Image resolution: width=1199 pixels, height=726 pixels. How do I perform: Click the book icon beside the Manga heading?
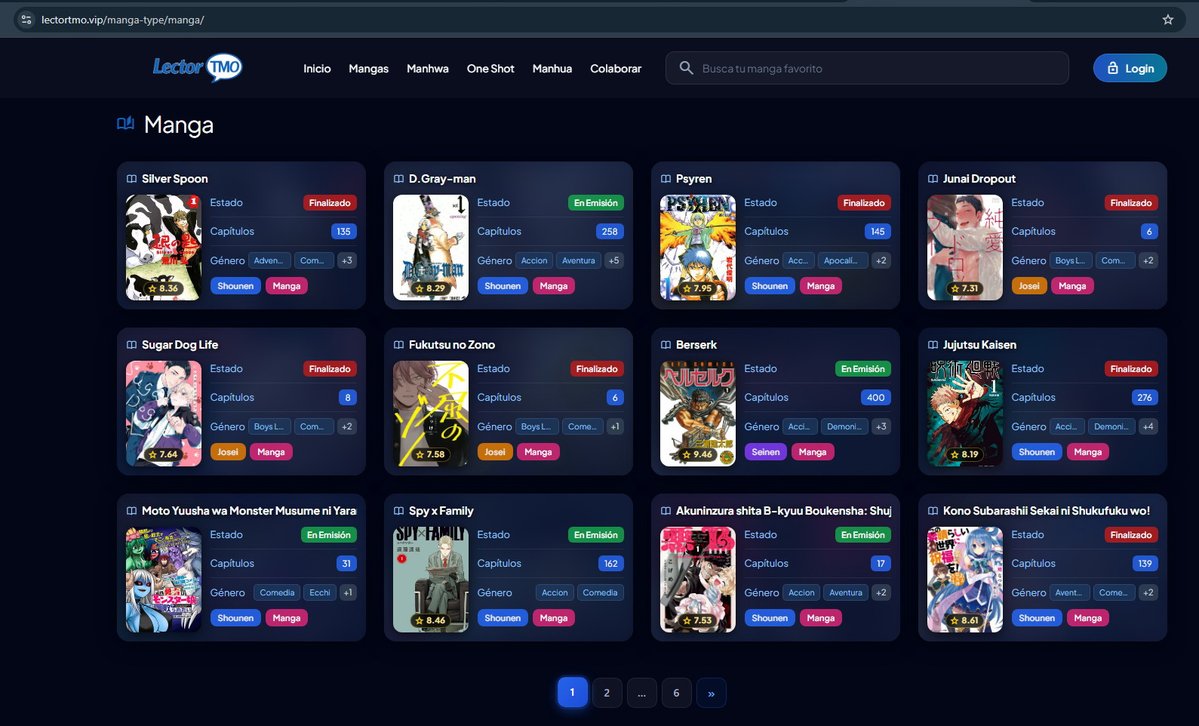pos(125,123)
